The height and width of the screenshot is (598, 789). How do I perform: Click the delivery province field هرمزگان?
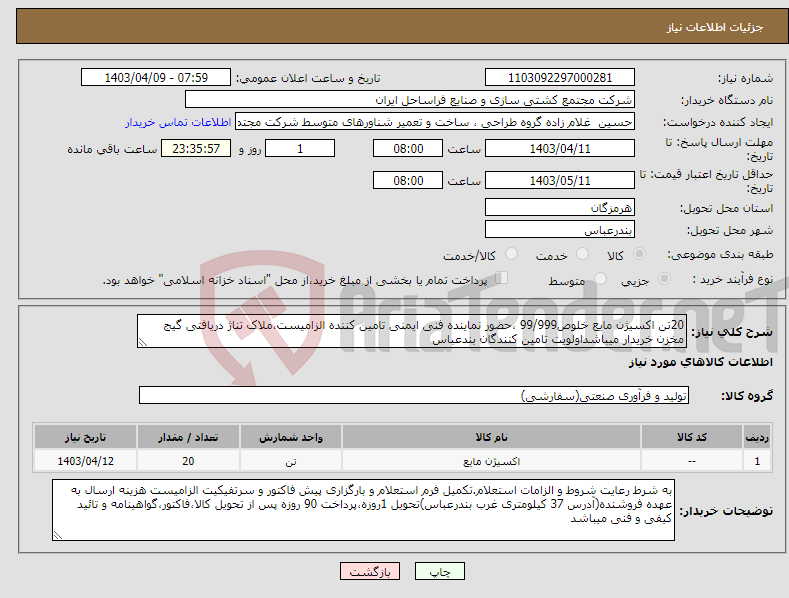(x=560, y=207)
